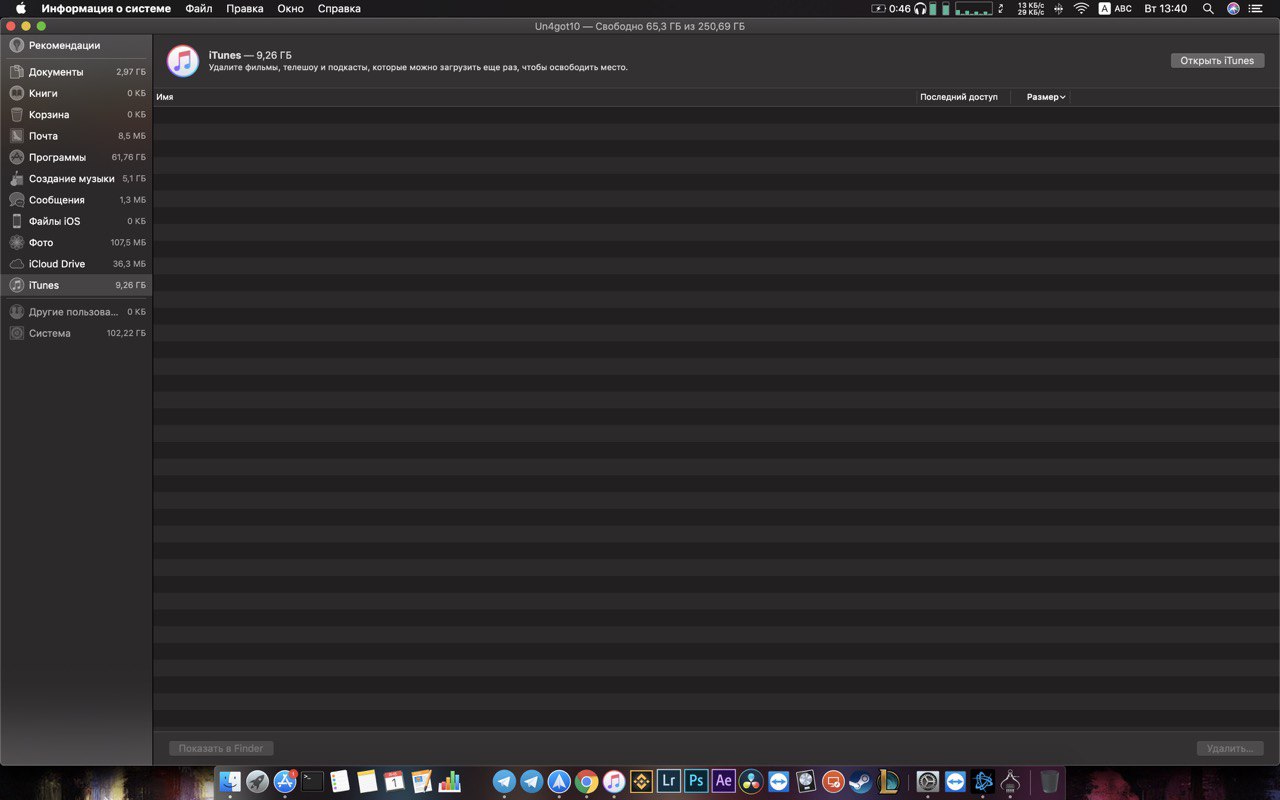1280x800 pixels.
Task: Open System Preferences from the Dock
Action: pos(928,781)
